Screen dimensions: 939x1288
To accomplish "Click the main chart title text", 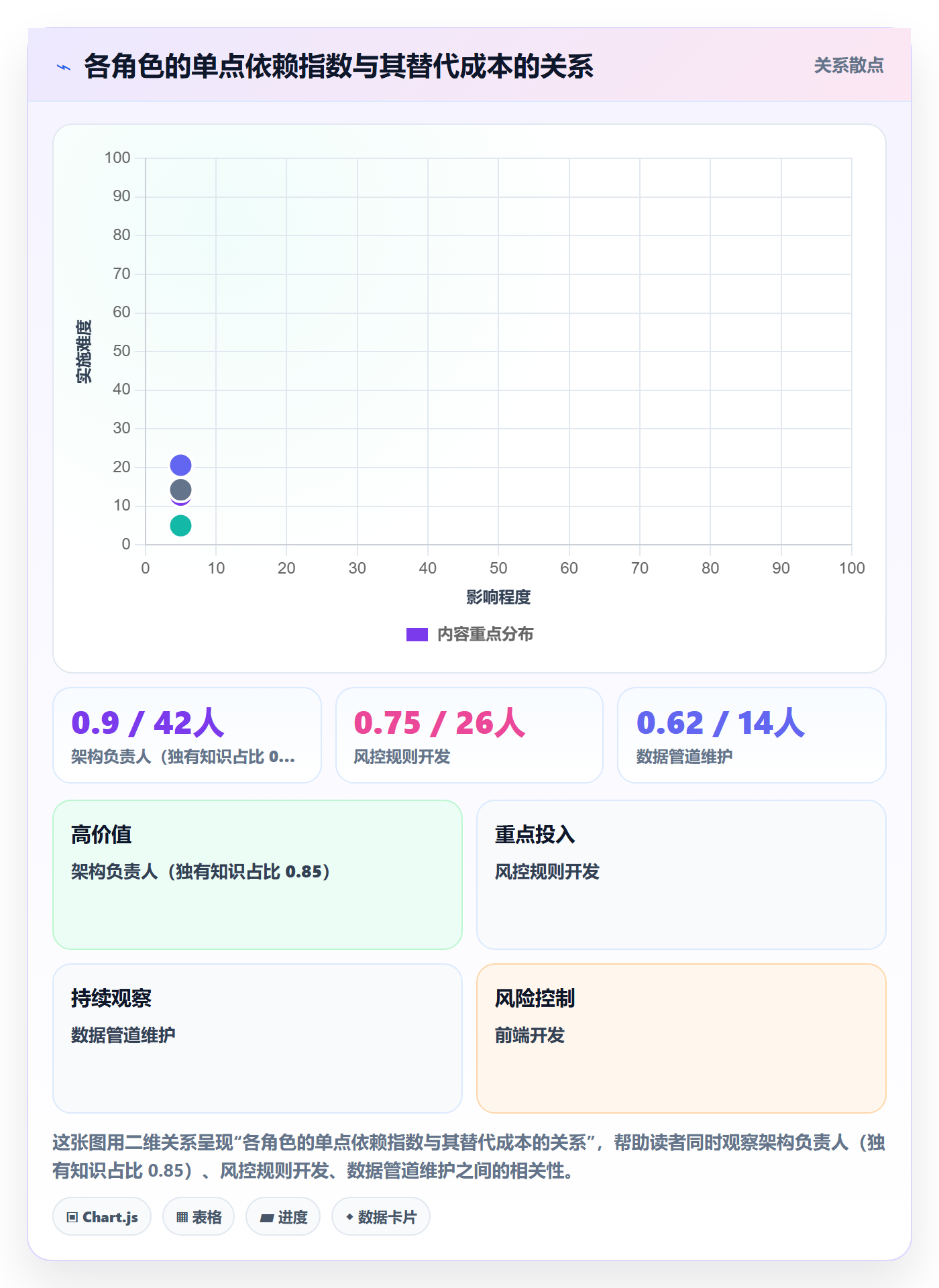I will (x=339, y=66).
